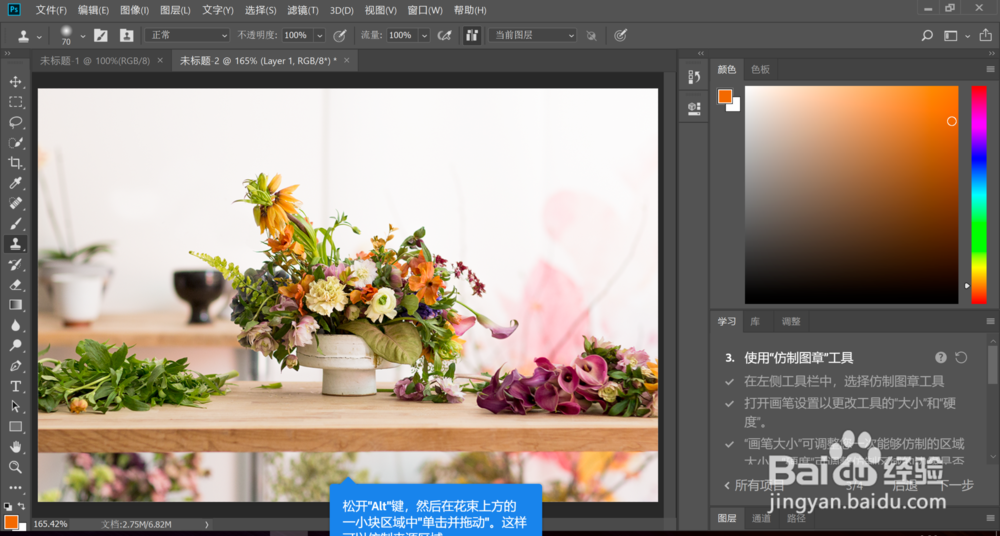Viewport: 1000px width, 536px height.
Task: Restart the tutorial with reset icon
Action: [961, 357]
